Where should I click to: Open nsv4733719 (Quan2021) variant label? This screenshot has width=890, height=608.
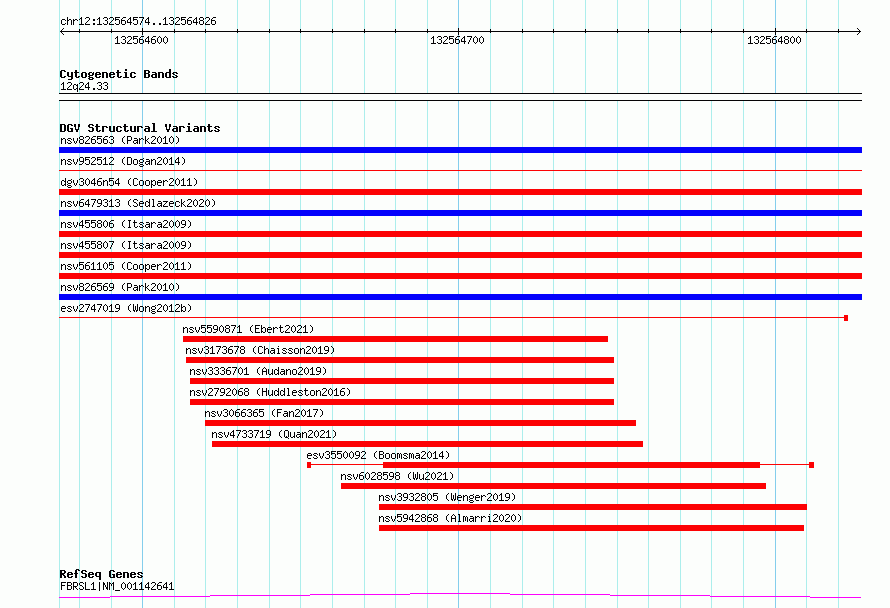pyautogui.click(x=274, y=434)
